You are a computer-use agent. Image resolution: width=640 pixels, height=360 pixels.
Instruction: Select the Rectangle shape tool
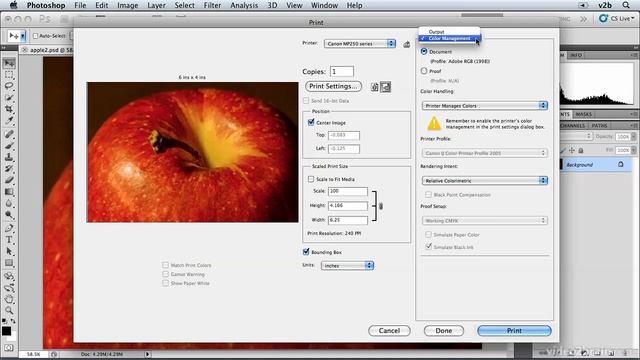pyautogui.click(x=9, y=263)
